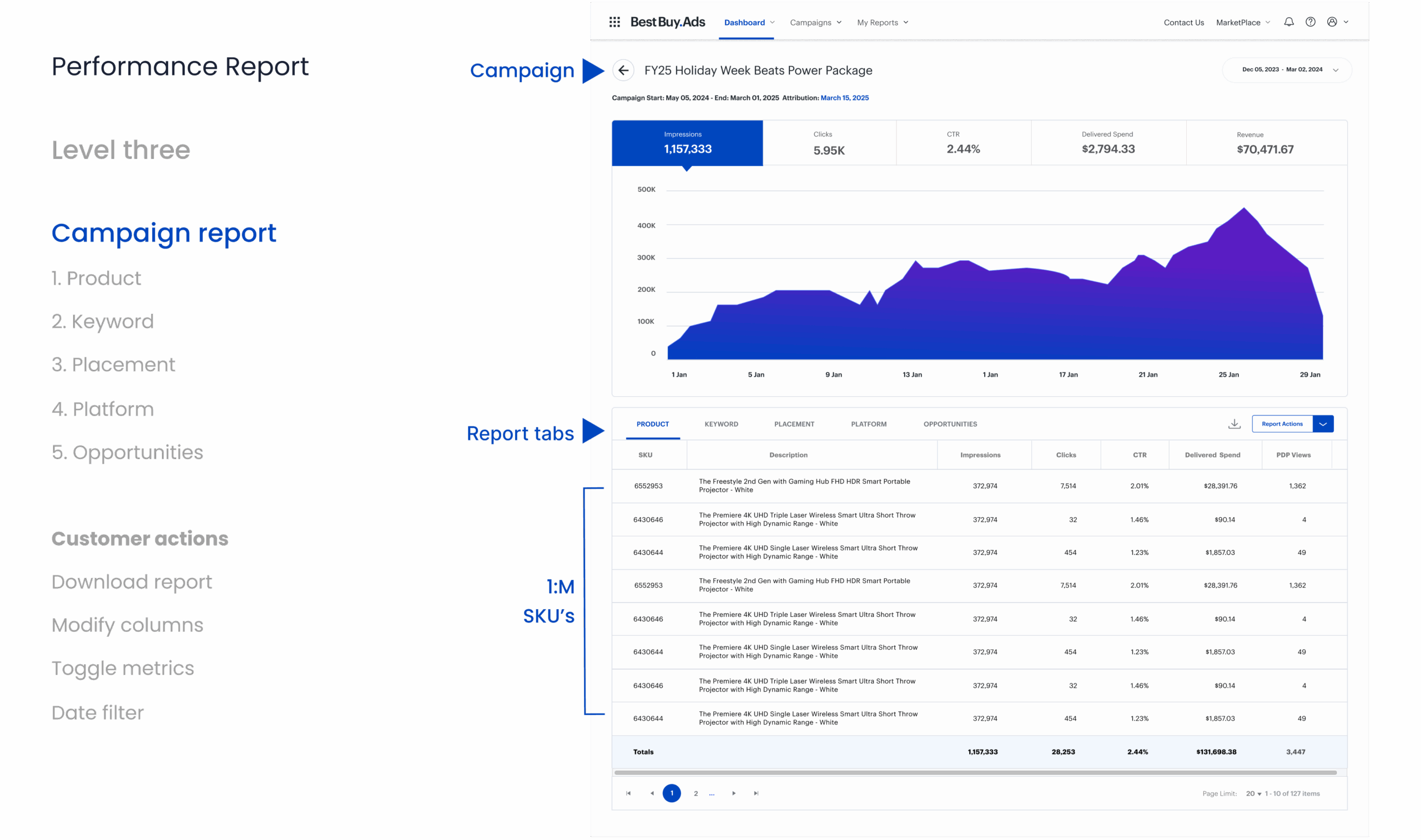Expand the Report Actions dropdown arrow
The width and height of the screenshot is (1421, 840).
[x=1323, y=424]
